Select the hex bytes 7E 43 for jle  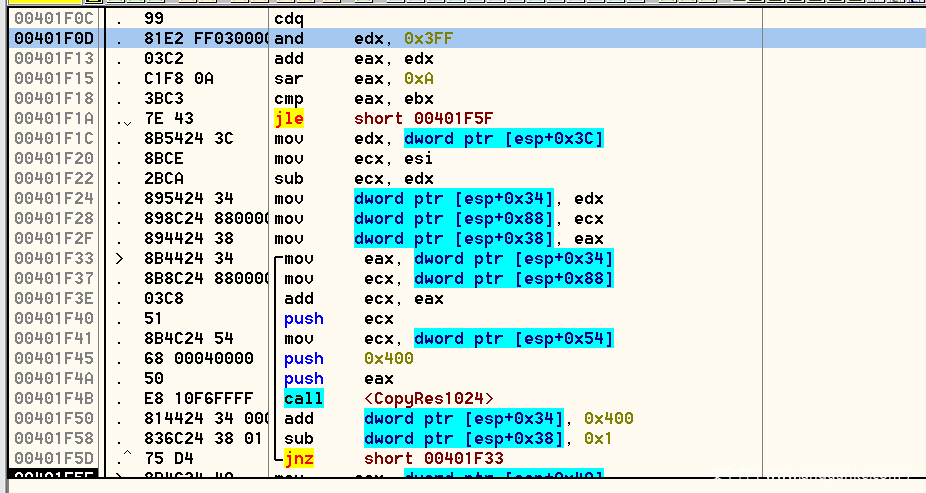[x=165, y=119]
